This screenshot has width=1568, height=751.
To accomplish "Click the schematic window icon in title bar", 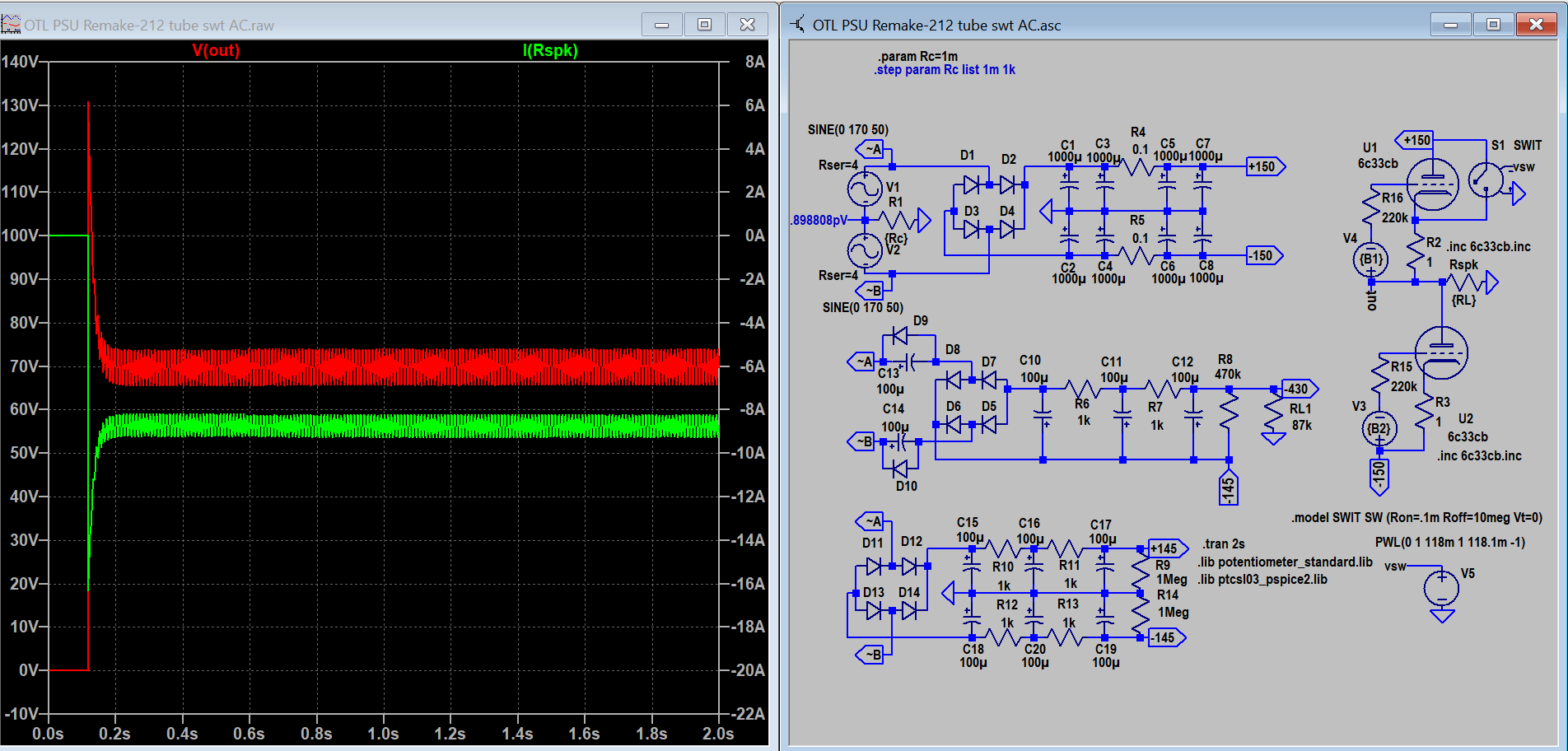I will pyautogui.click(x=798, y=25).
